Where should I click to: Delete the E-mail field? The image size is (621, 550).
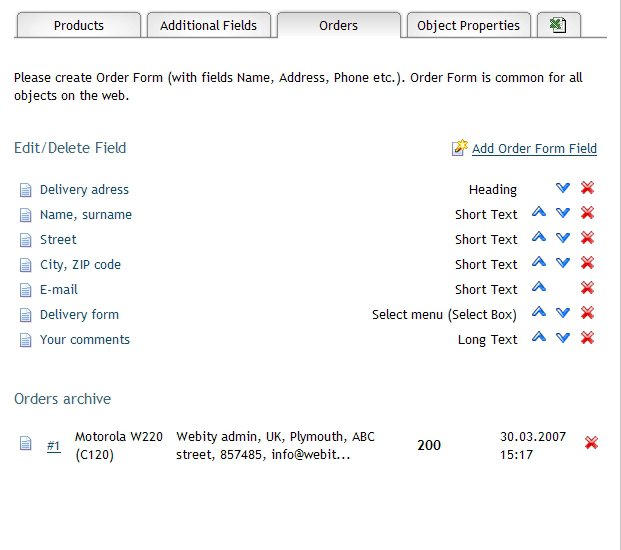587,288
